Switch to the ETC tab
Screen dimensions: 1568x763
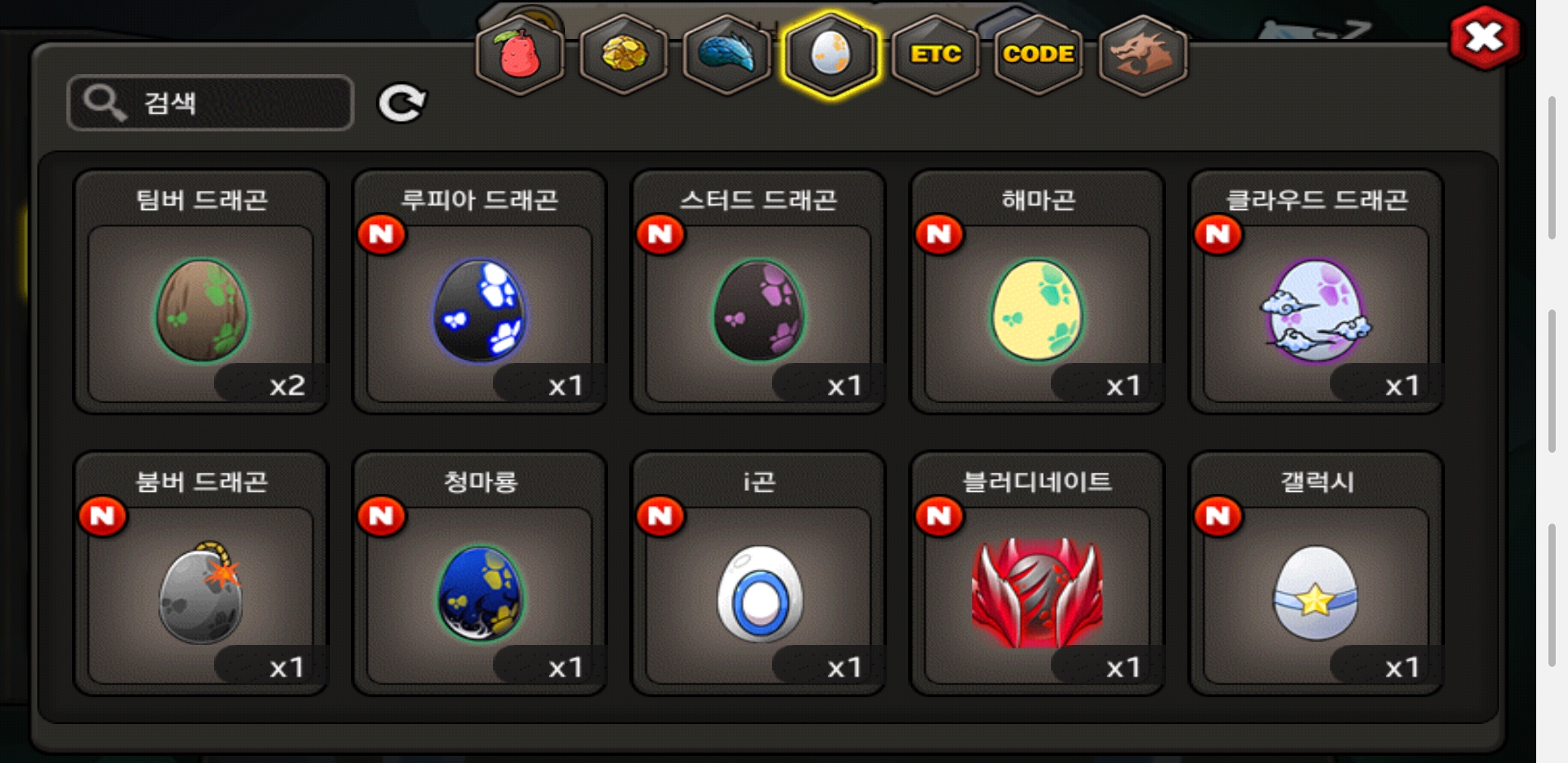[x=935, y=55]
